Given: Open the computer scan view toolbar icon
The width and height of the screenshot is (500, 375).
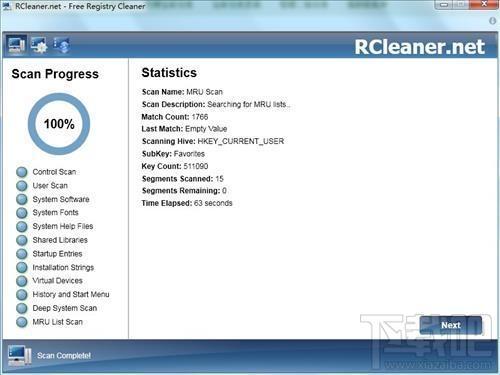Looking at the screenshot, I should point(16,45).
